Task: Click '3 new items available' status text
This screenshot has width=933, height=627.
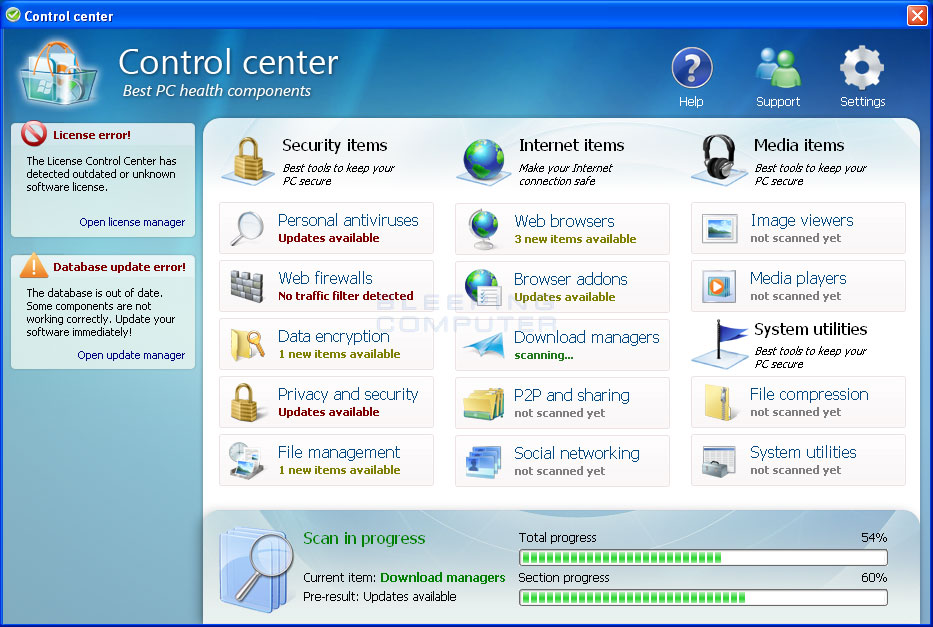Action: click(575, 239)
